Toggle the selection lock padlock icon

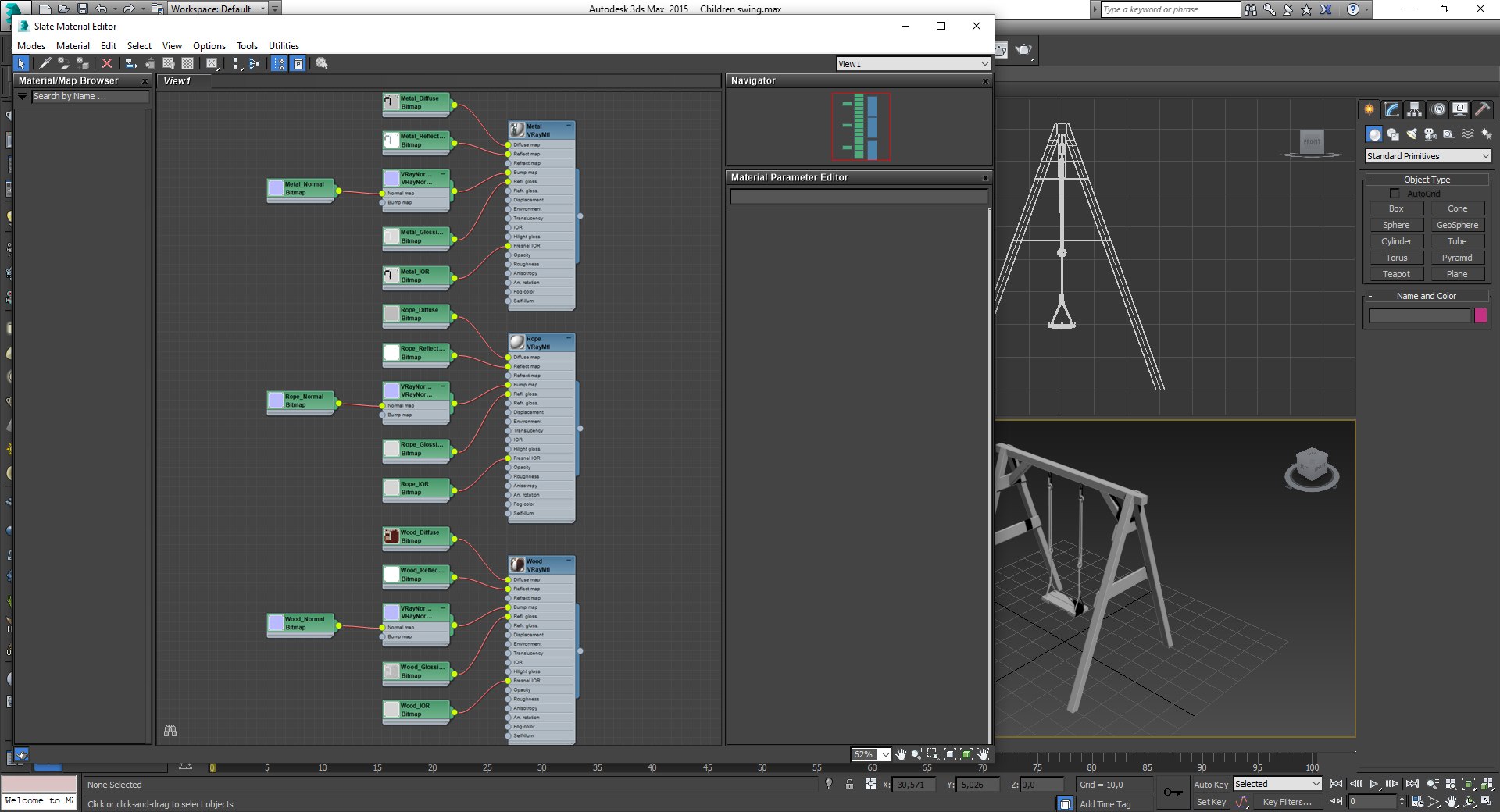click(x=849, y=784)
